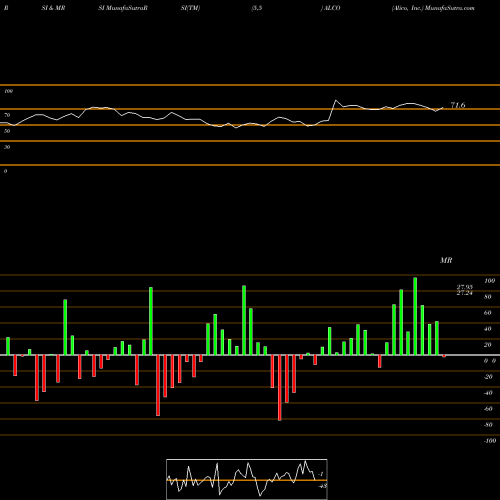The height and width of the screenshot is (500, 500).
Task: Click the ALCO ticker label in header
Action: 332,8
